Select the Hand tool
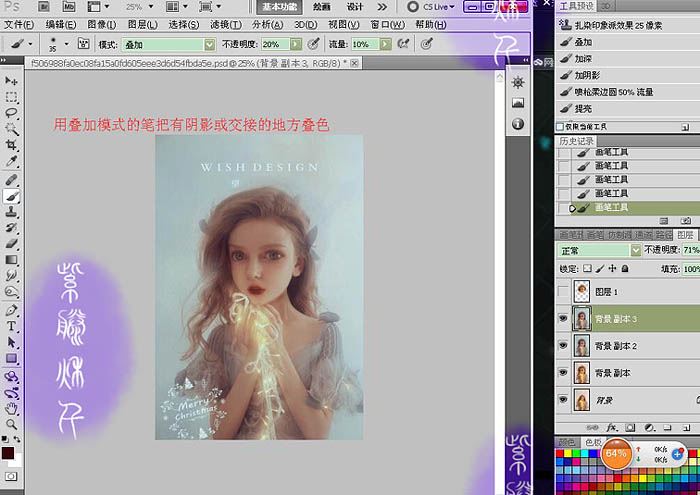This screenshot has width=700, height=495. (11, 408)
